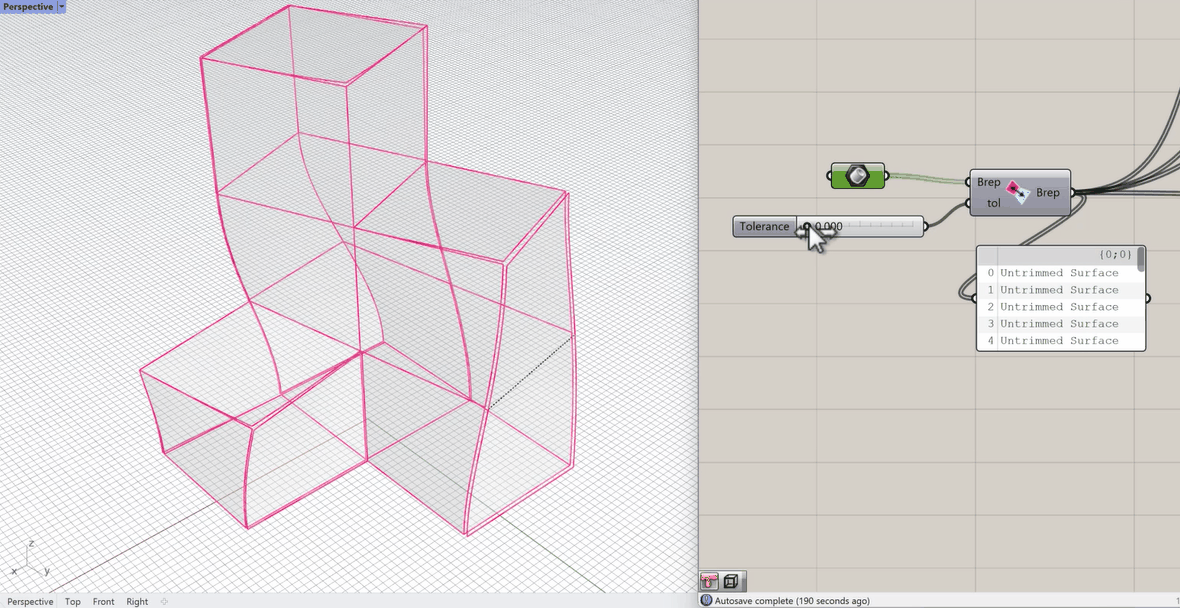
Task: Click the hexagon icon inside the green component
Action: coord(858,175)
